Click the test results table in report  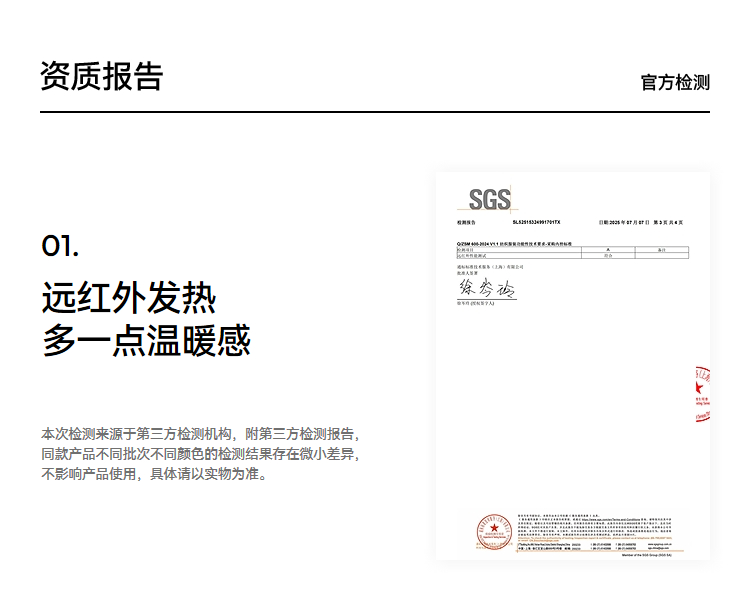(x=570, y=253)
